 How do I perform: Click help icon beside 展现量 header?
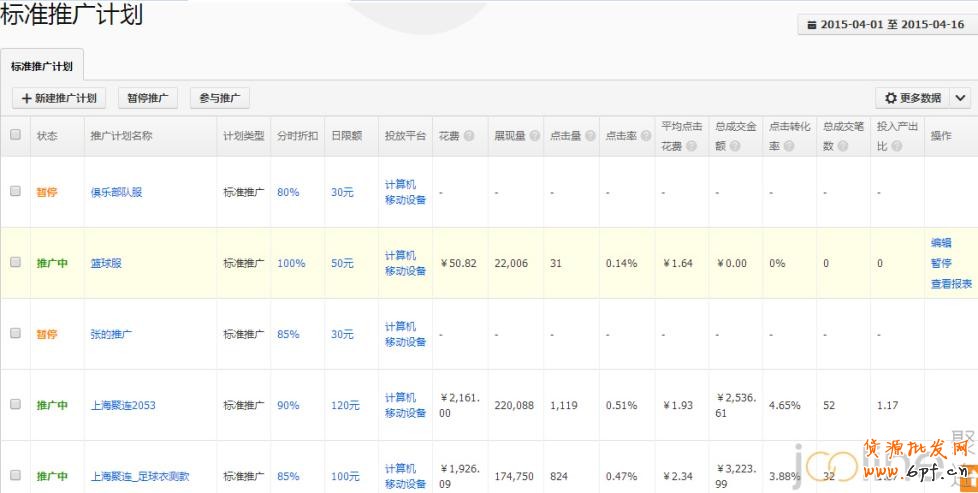tap(535, 136)
